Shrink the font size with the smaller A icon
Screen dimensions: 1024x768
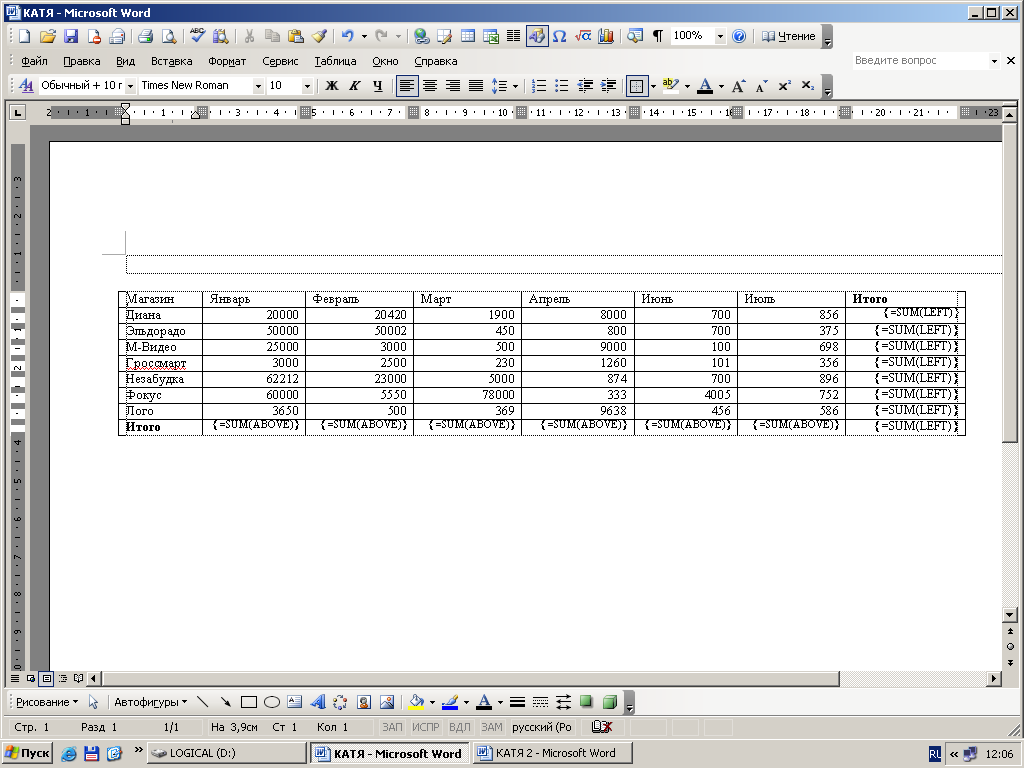click(x=761, y=86)
